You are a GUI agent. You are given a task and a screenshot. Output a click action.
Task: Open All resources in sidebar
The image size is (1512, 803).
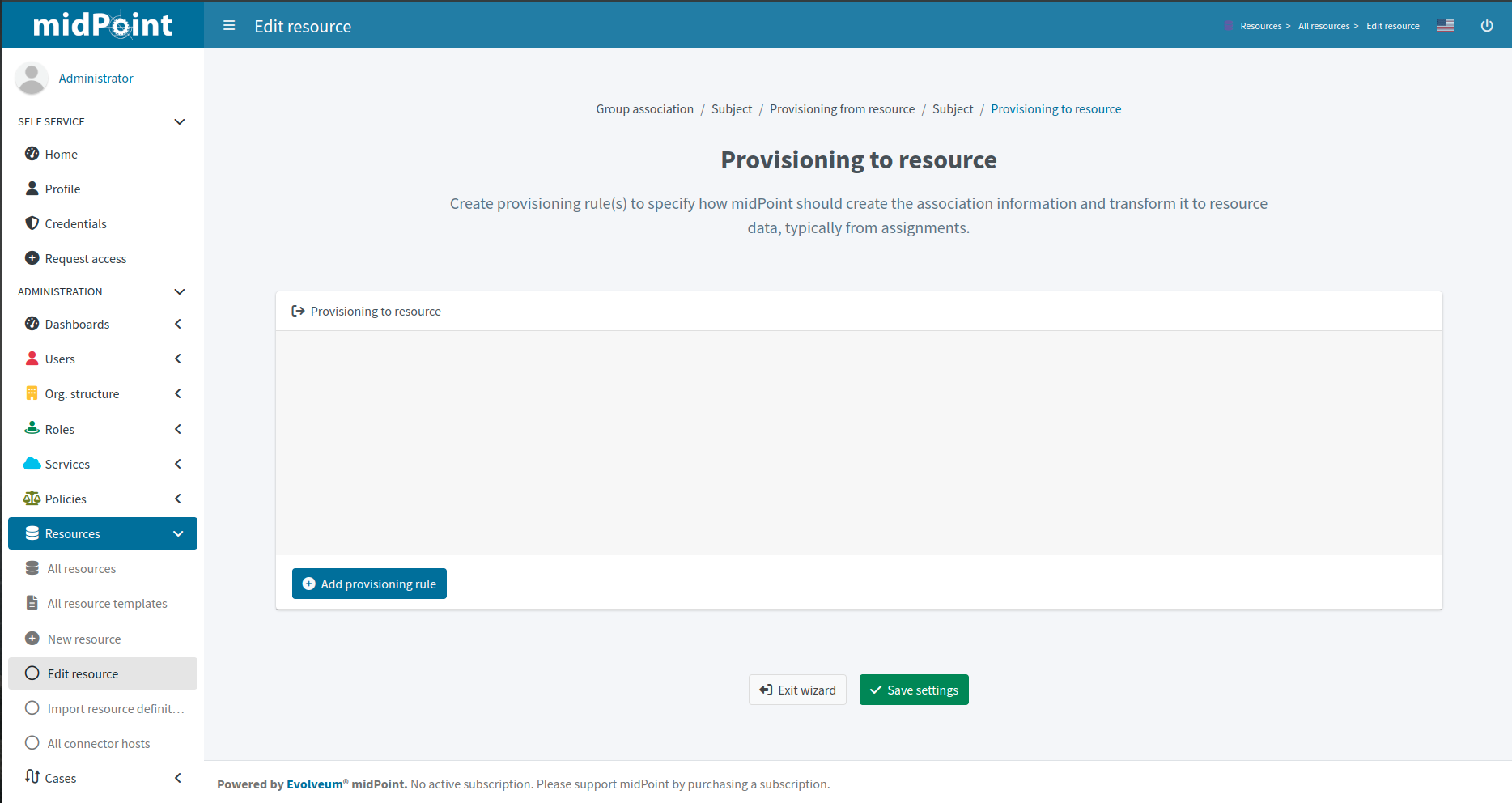[x=82, y=569]
